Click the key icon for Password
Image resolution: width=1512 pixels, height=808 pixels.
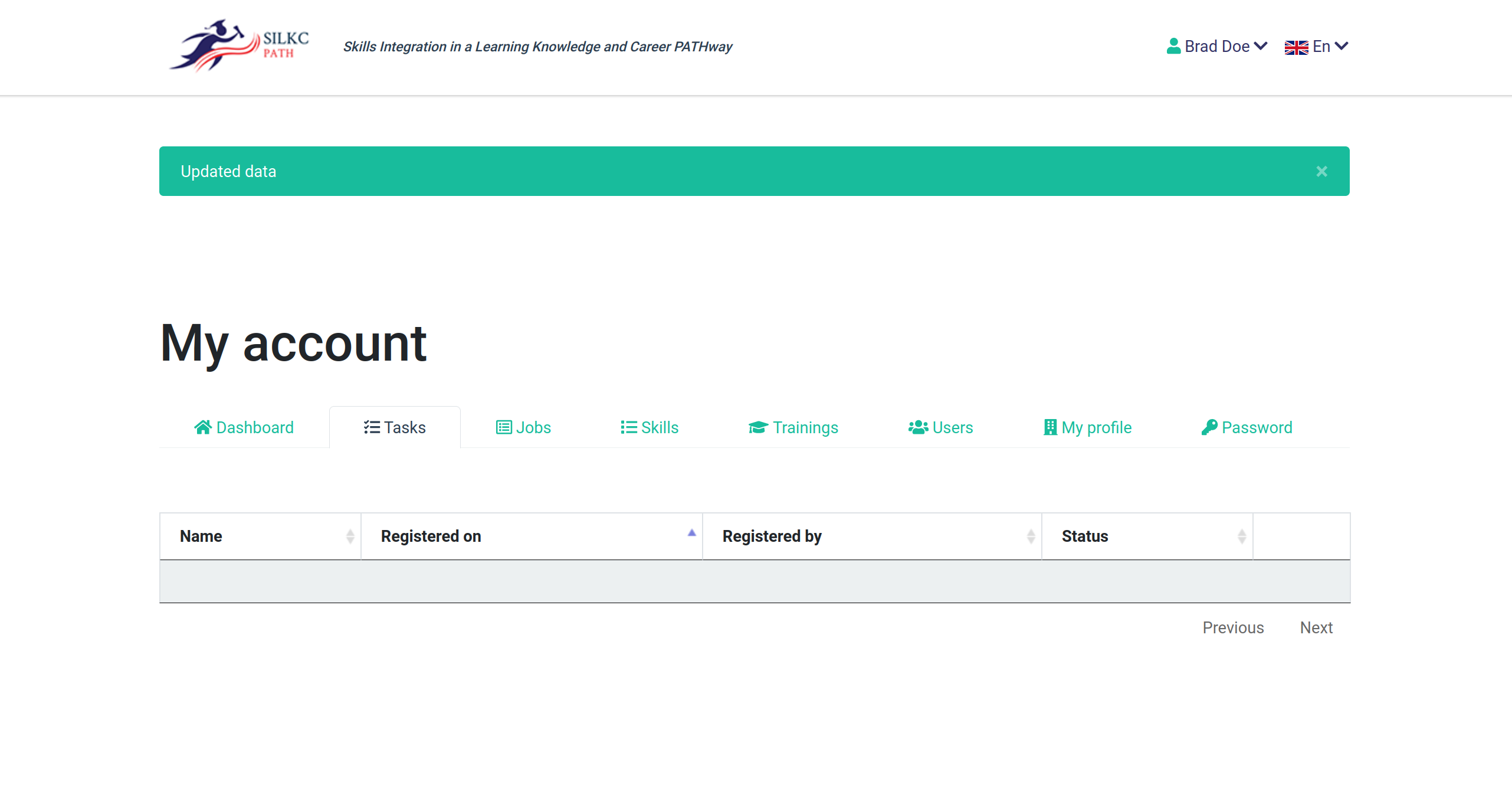[1209, 427]
